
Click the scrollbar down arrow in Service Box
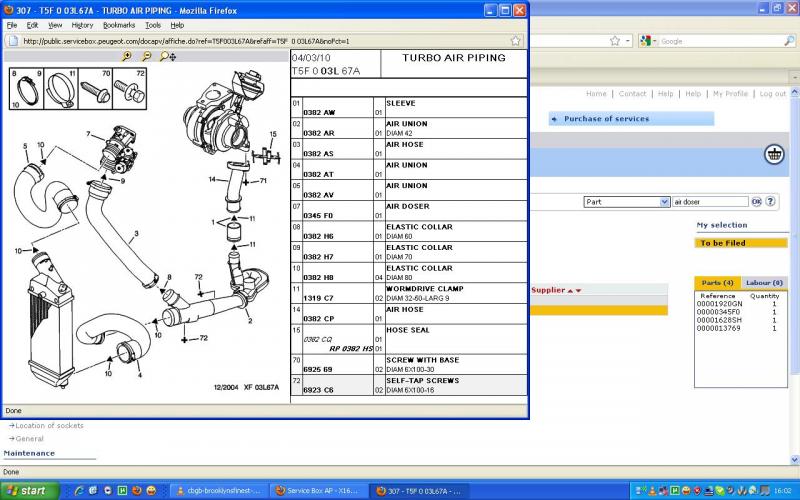pos(794,460)
